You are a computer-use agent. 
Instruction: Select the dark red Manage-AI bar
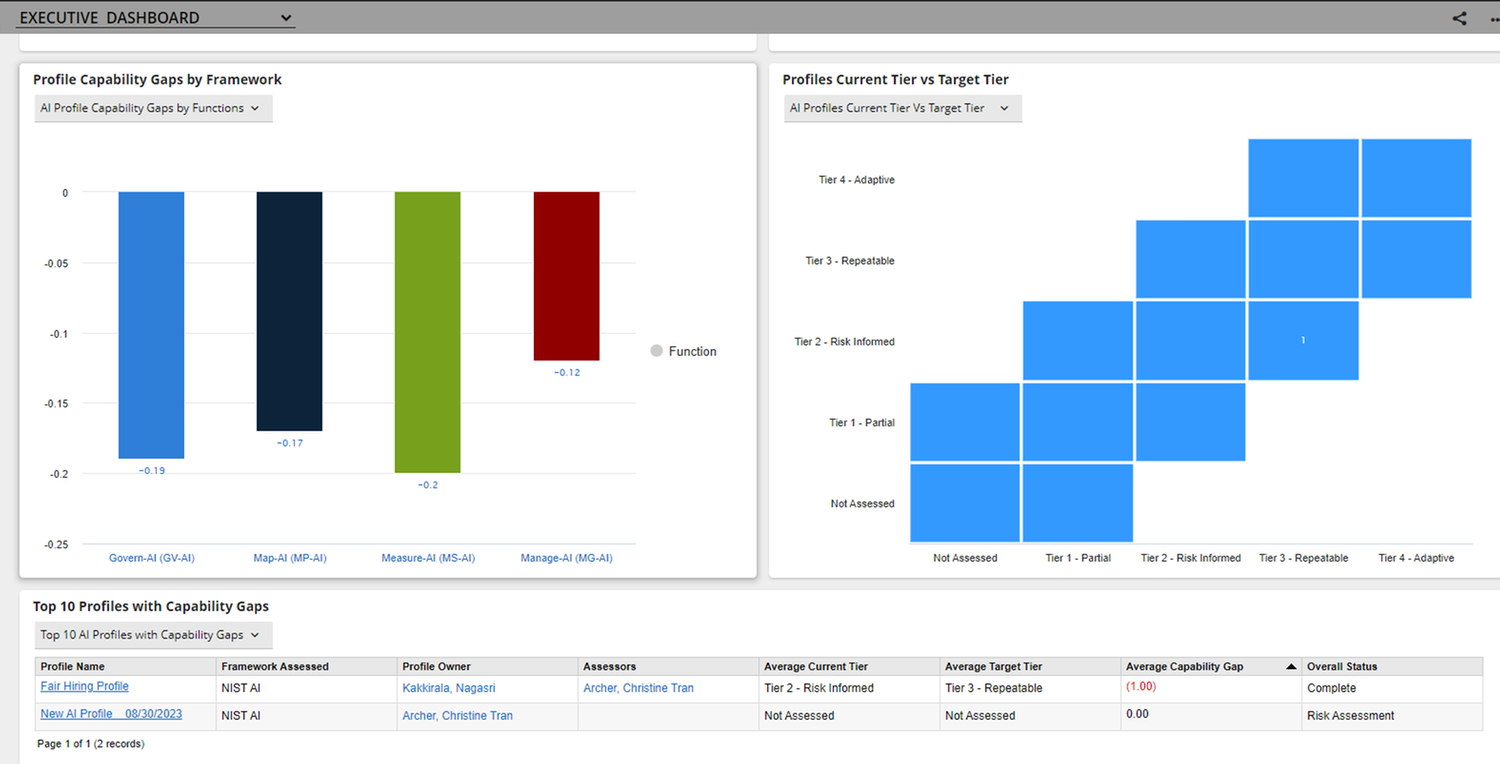(x=566, y=276)
